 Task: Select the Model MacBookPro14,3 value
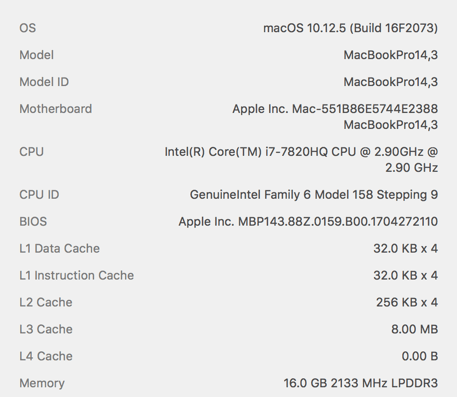coord(391,55)
